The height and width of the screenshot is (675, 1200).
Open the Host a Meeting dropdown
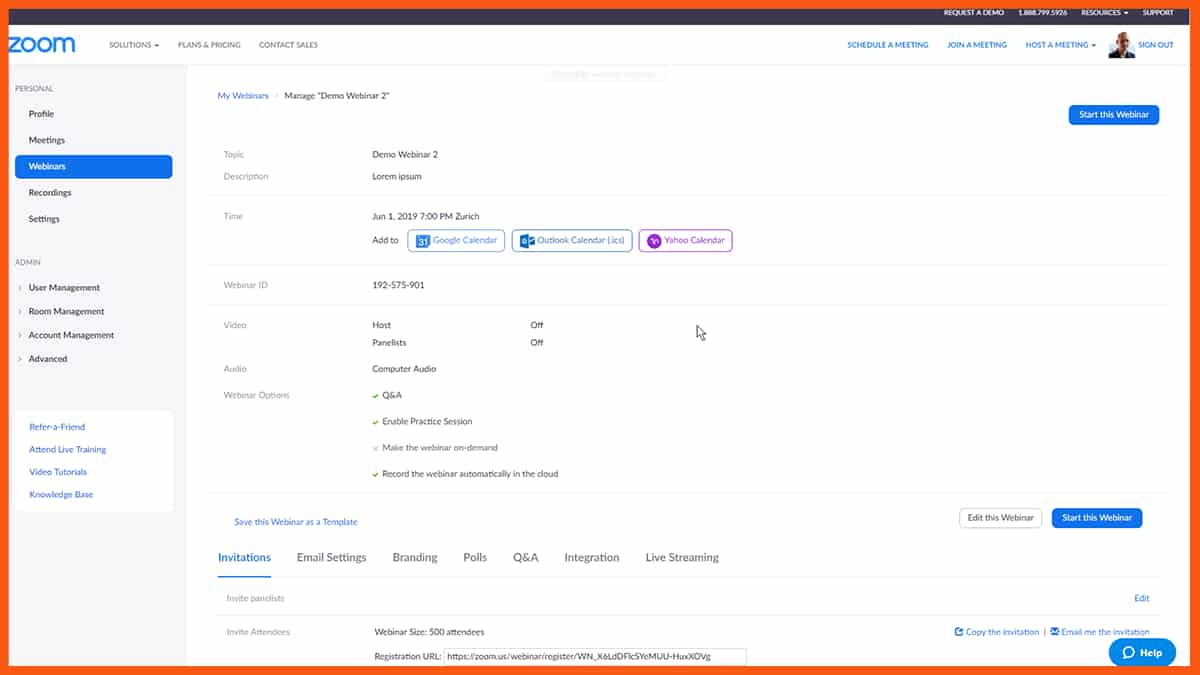pyautogui.click(x=1059, y=44)
